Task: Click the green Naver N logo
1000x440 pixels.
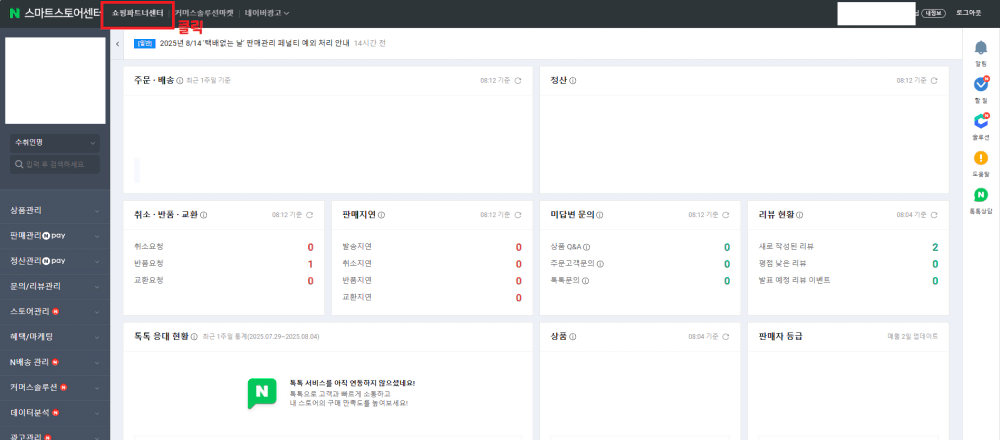Action: pos(15,13)
